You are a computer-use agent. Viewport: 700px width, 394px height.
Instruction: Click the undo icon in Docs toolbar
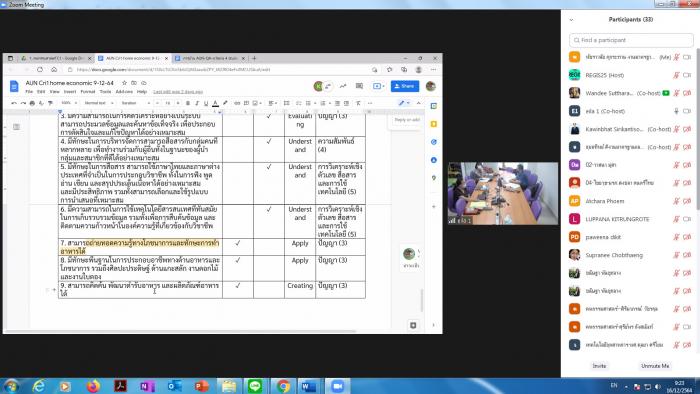coord(14,103)
